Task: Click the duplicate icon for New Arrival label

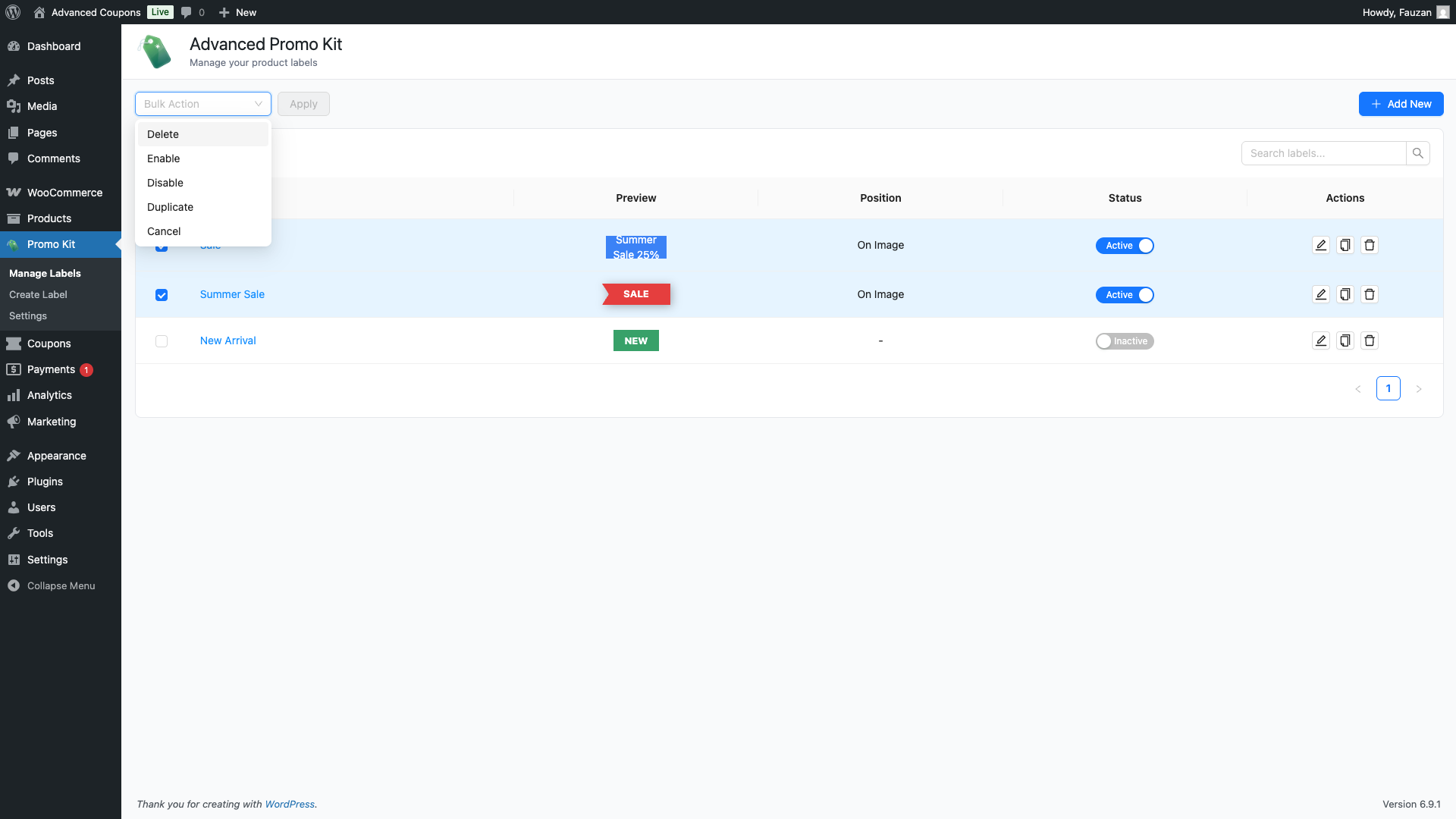Action: pos(1345,340)
